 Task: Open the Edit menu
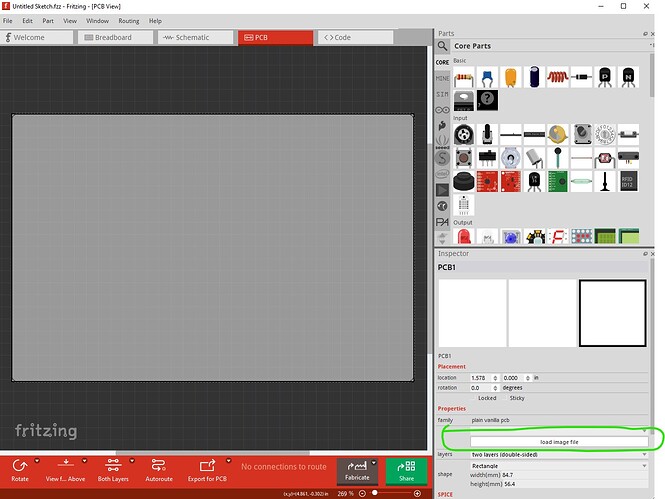(27, 21)
